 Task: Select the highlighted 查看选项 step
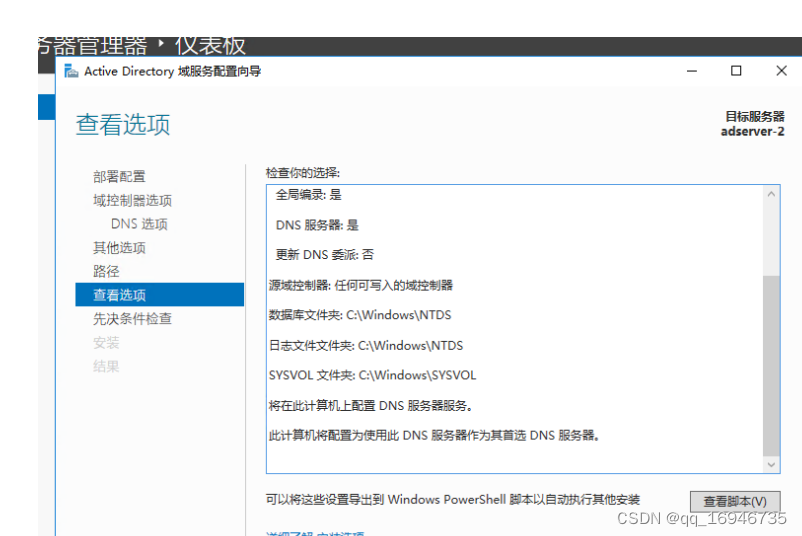coord(160,295)
